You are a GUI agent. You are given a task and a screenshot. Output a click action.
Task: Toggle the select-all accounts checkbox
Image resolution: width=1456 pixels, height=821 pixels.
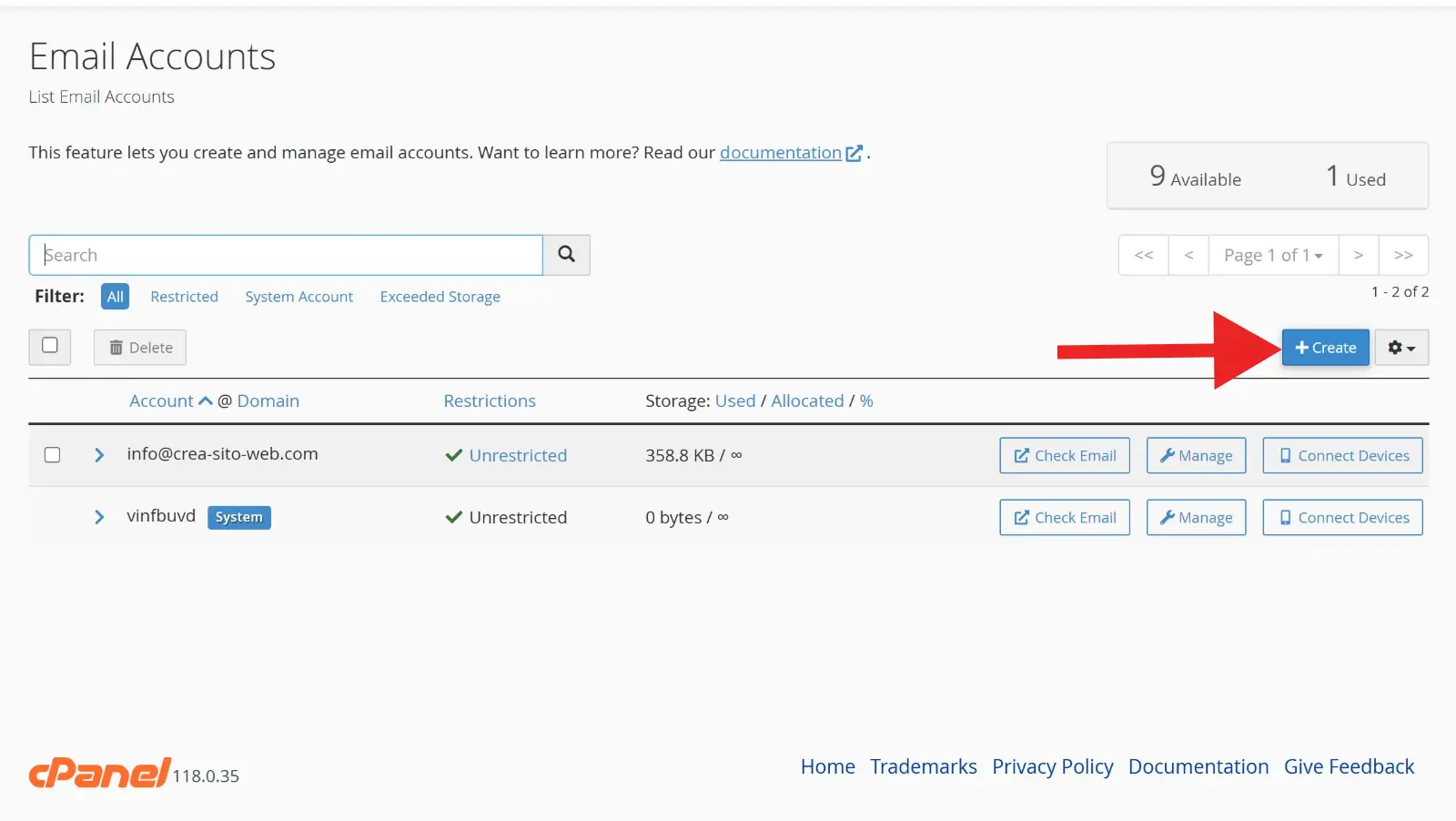(50, 346)
